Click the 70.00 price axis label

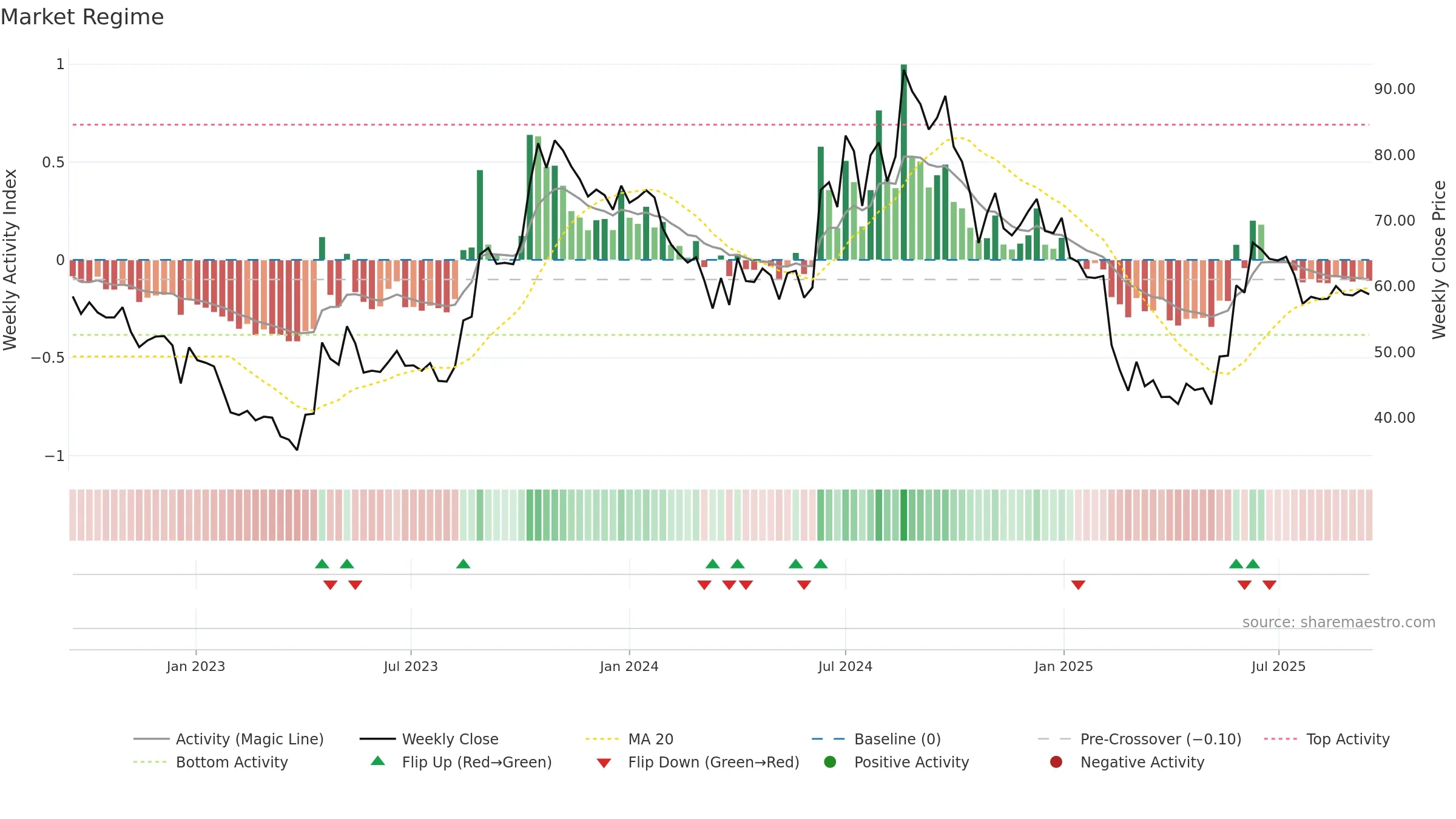(1395, 221)
